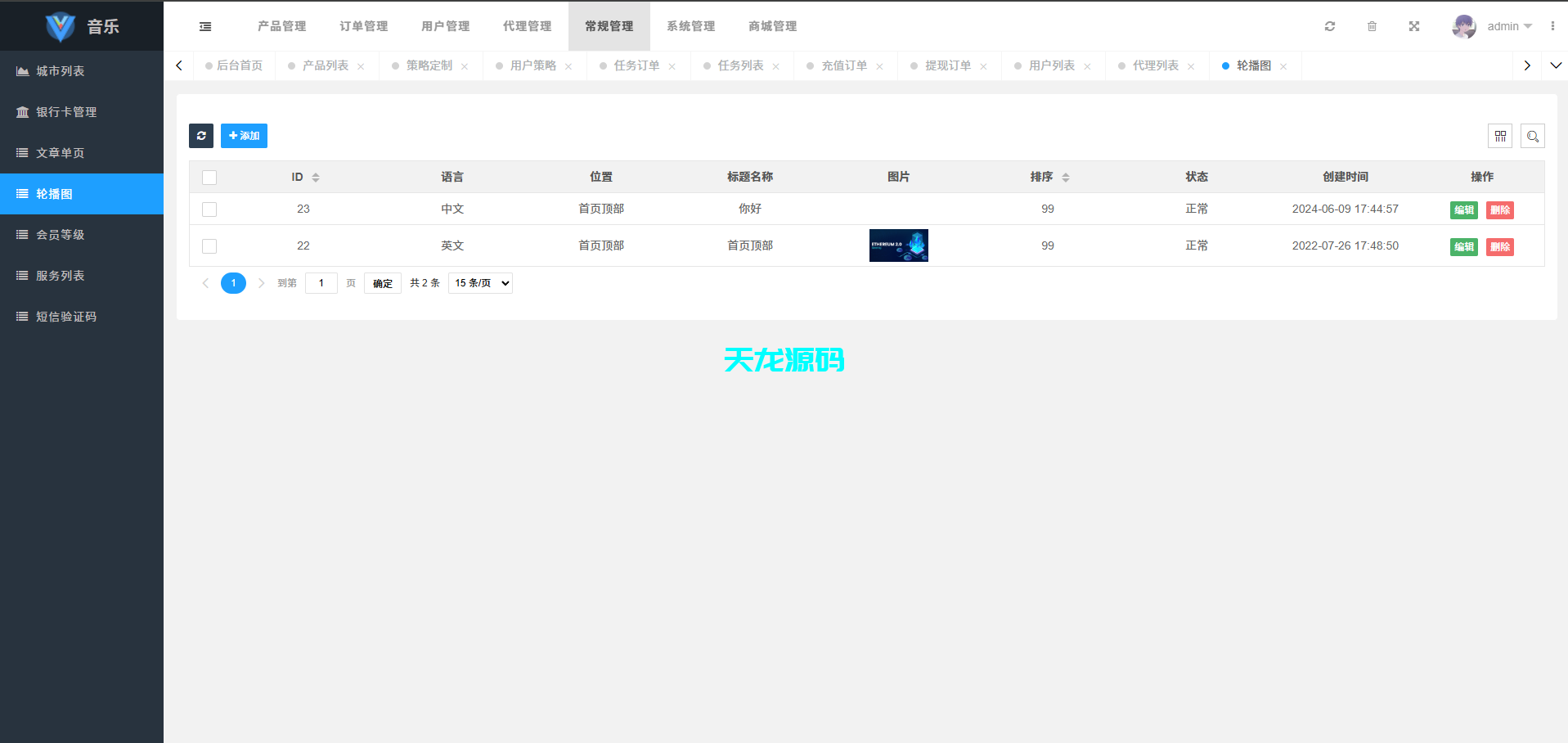Click the 添加 button to add a banner

coord(243,136)
